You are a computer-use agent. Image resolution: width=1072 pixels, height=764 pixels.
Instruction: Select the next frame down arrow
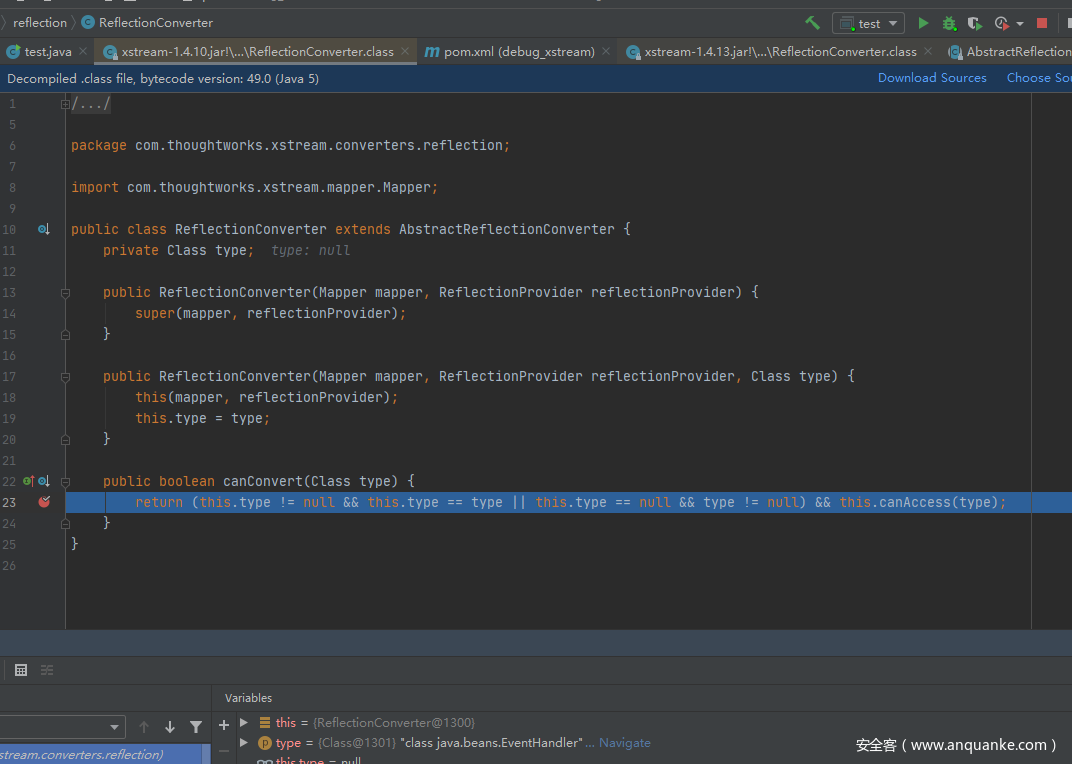point(170,727)
